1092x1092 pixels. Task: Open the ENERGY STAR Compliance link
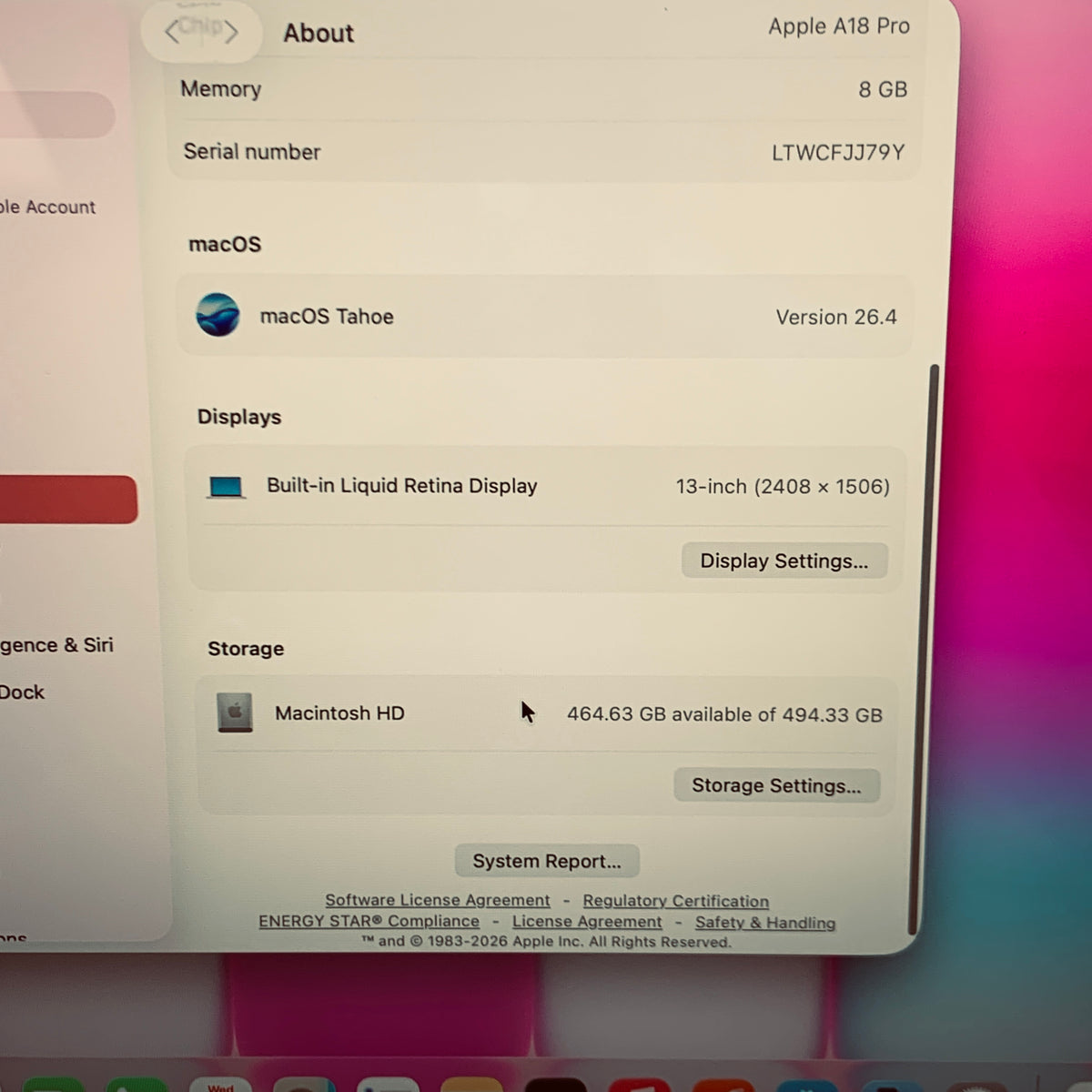tap(369, 921)
